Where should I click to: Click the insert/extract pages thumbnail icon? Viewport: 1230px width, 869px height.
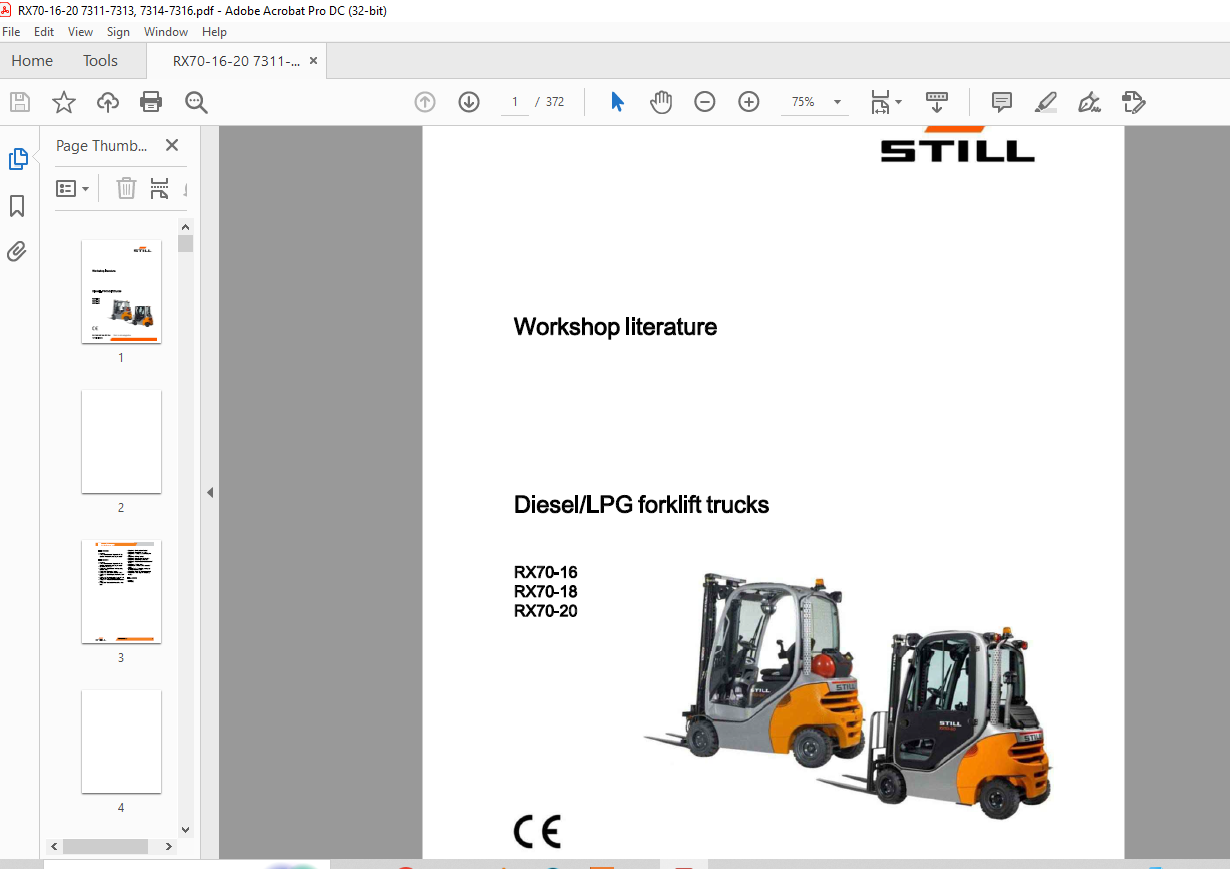click(x=159, y=188)
